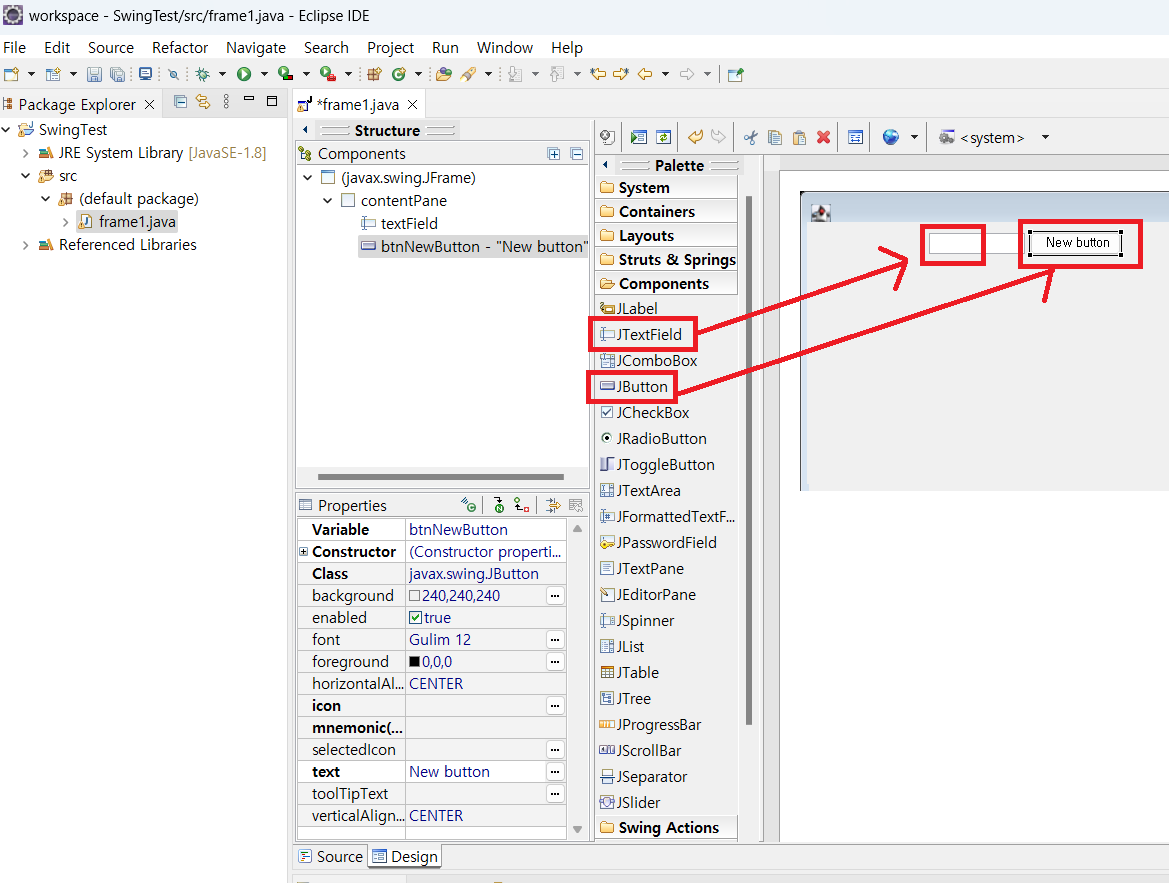
Task: Open the Navigate menu
Action: (256, 48)
